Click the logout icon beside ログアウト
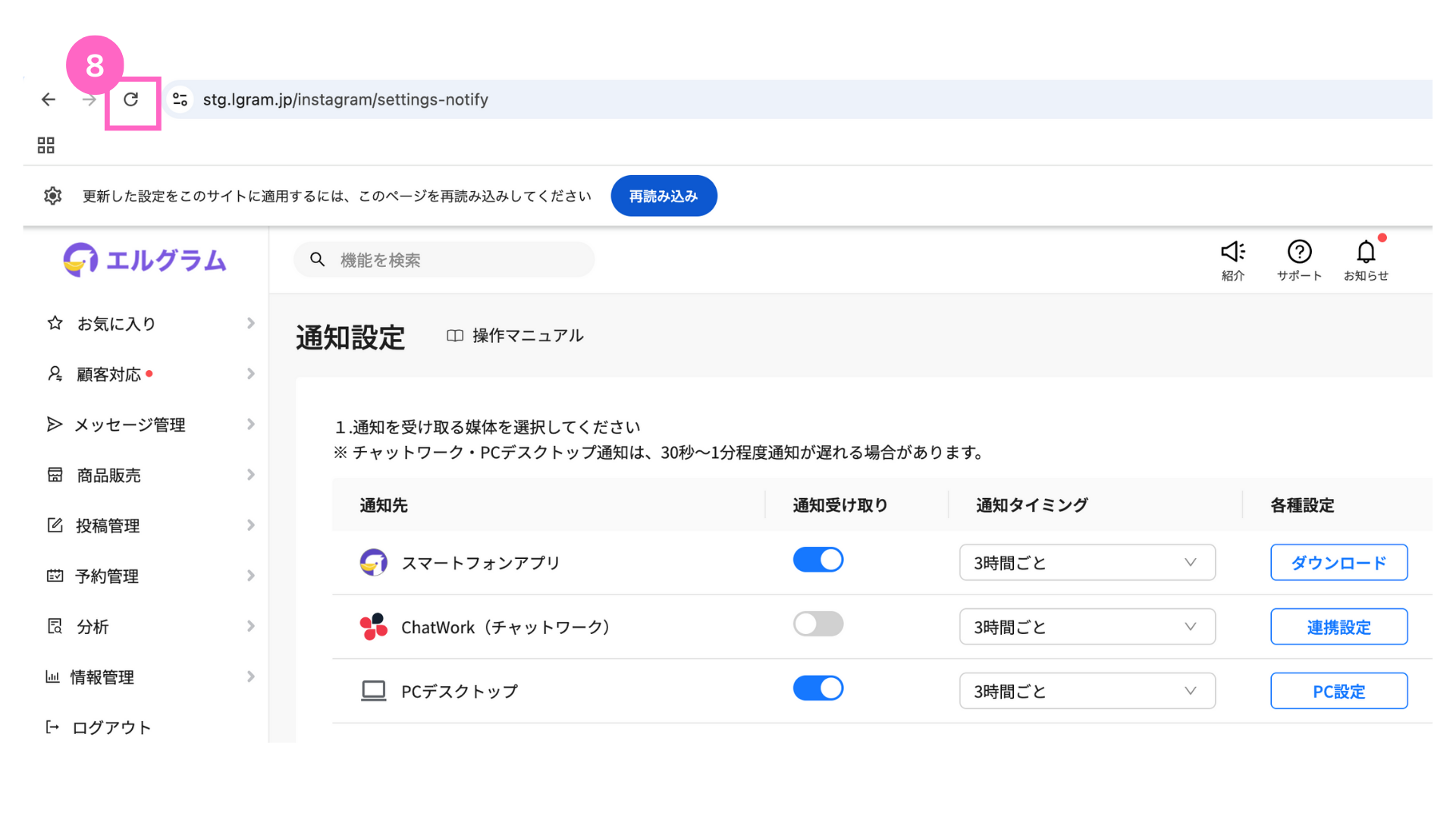Screen dimensions: 1456x819 pyautogui.click(x=52, y=727)
